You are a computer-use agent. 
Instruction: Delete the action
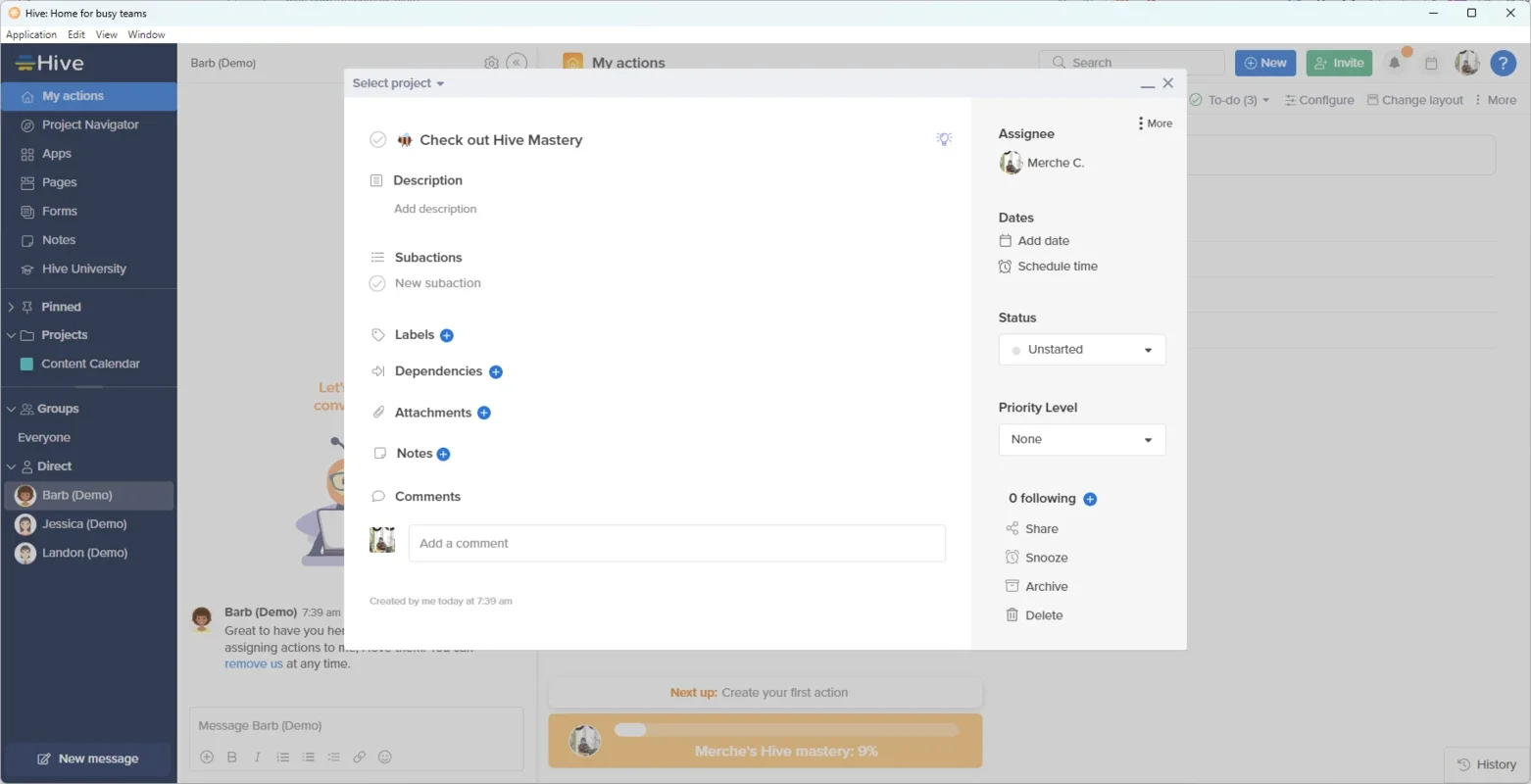click(x=1034, y=615)
